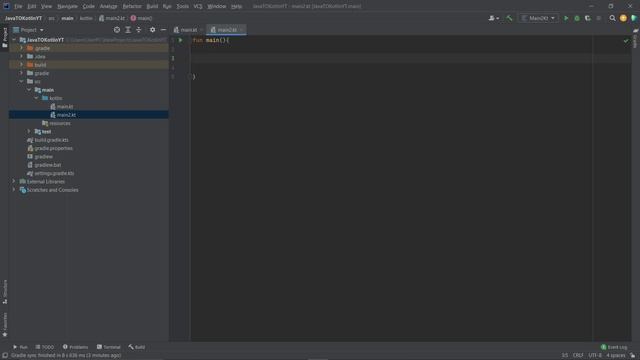Click UTF-8 encoding in status bar
Screen dimensions: 640x360
click(595, 356)
